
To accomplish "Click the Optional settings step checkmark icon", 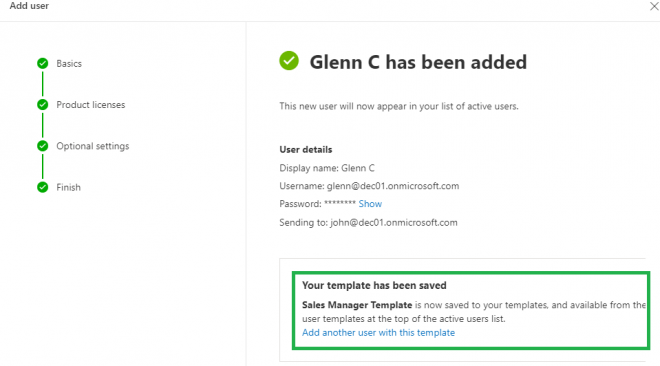I will click(43, 146).
